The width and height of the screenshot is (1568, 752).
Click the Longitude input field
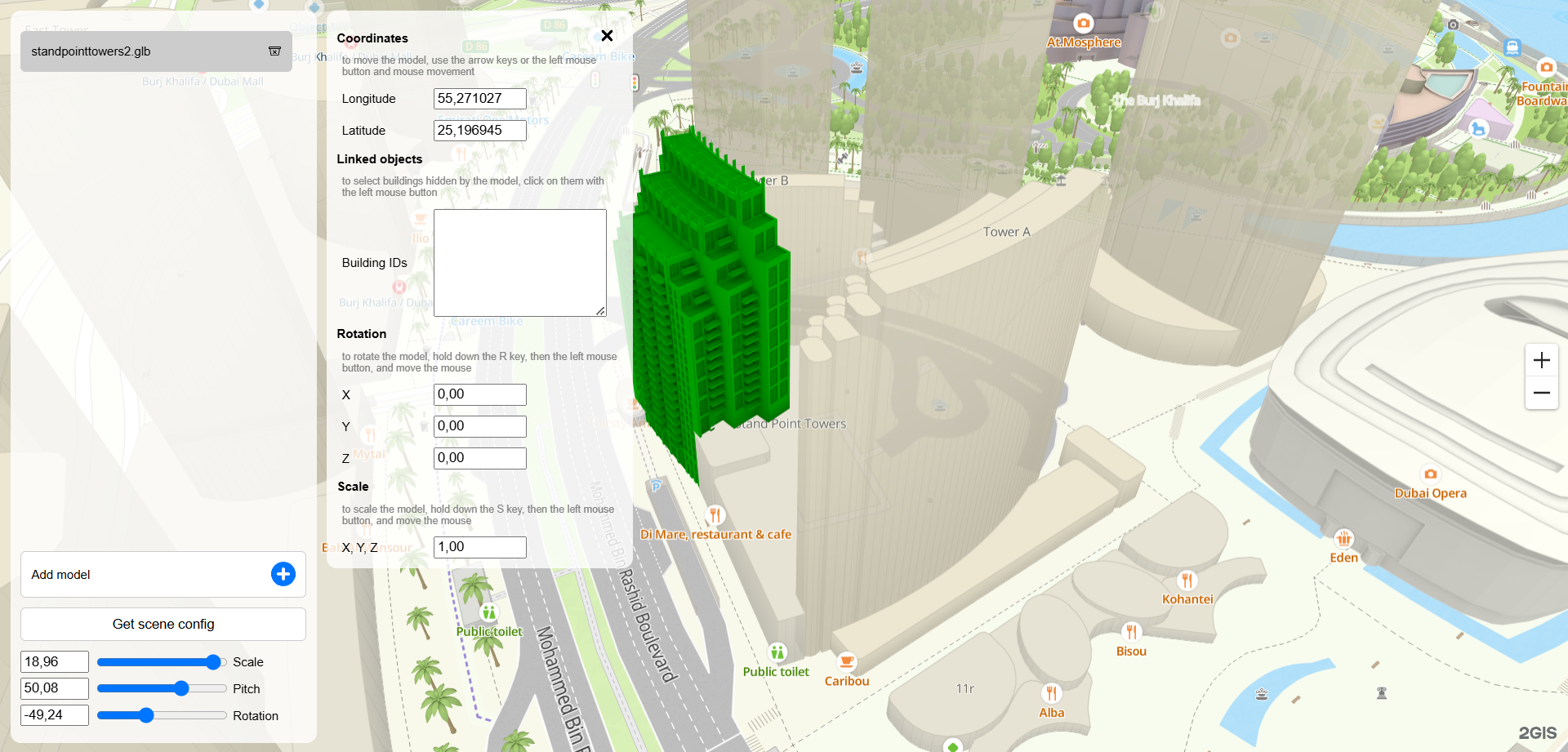[479, 99]
